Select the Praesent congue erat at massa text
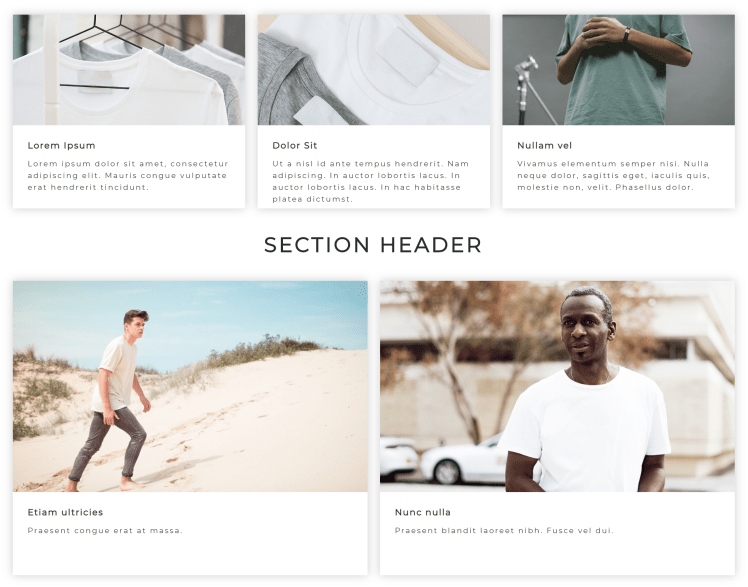This screenshot has height=587, width=748. (105, 530)
